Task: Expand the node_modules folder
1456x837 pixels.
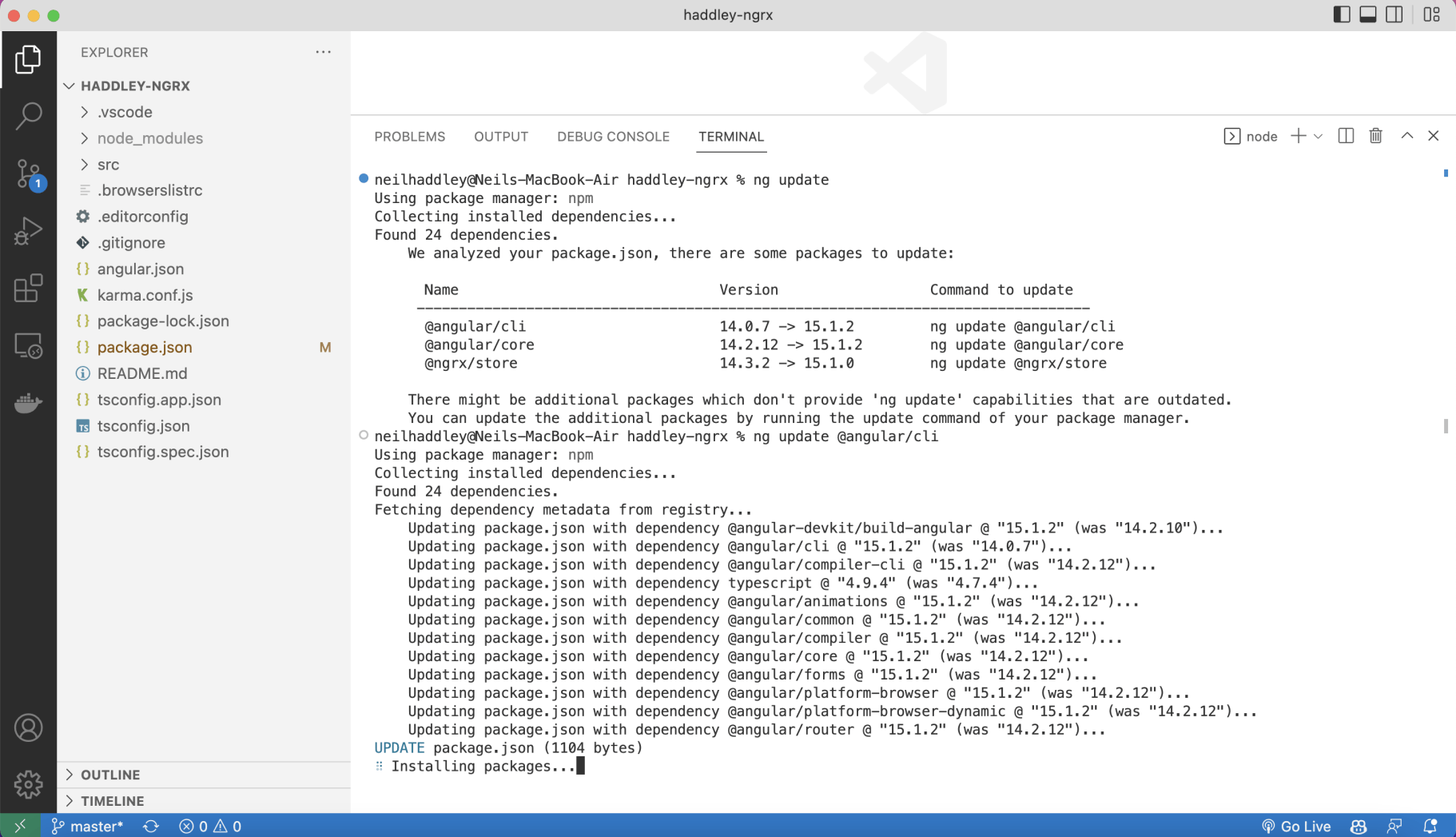Action: point(85,138)
